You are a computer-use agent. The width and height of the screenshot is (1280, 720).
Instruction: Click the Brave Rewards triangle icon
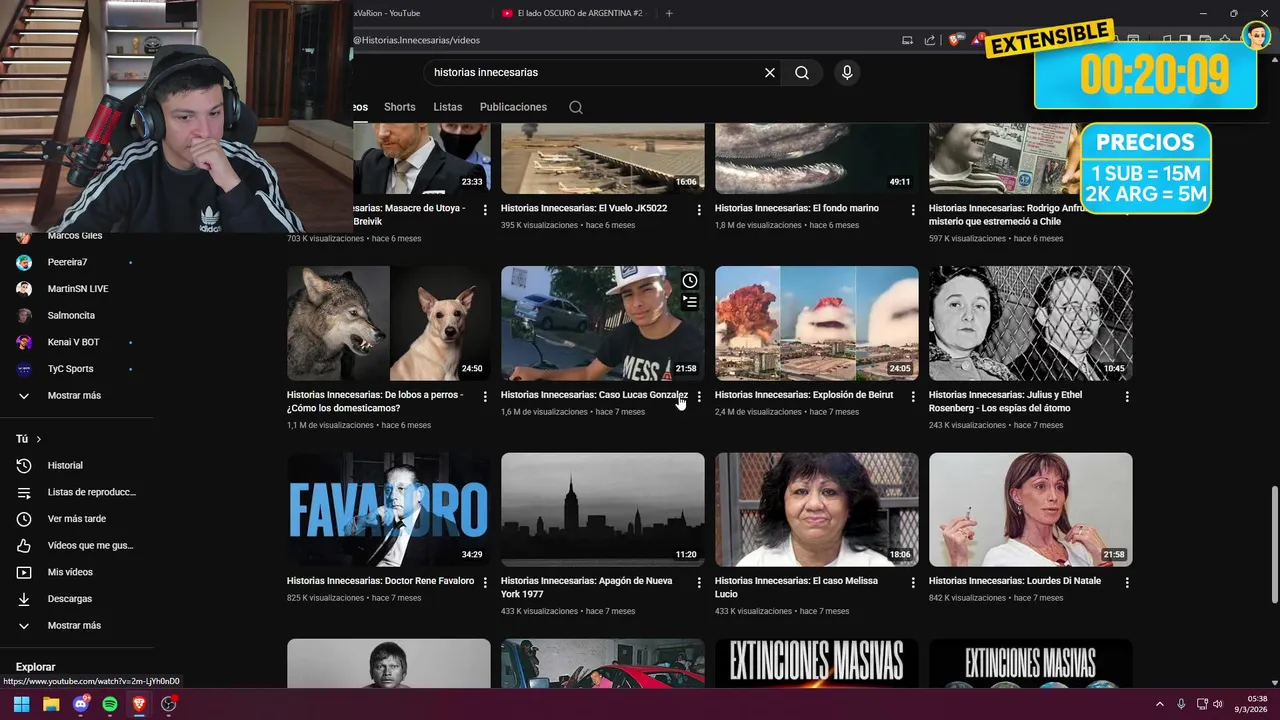coord(979,40)
